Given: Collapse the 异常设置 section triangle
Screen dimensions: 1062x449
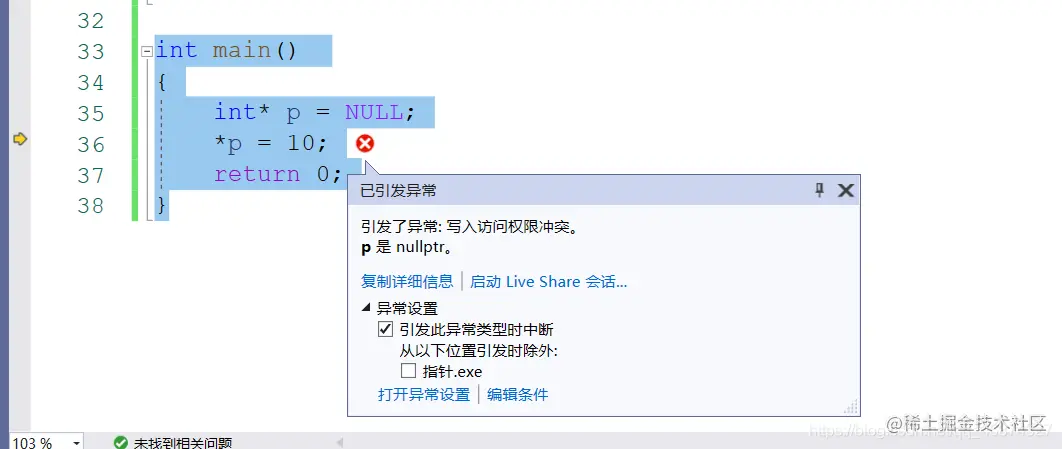Looking at the screenshot, I should [366, 307].
